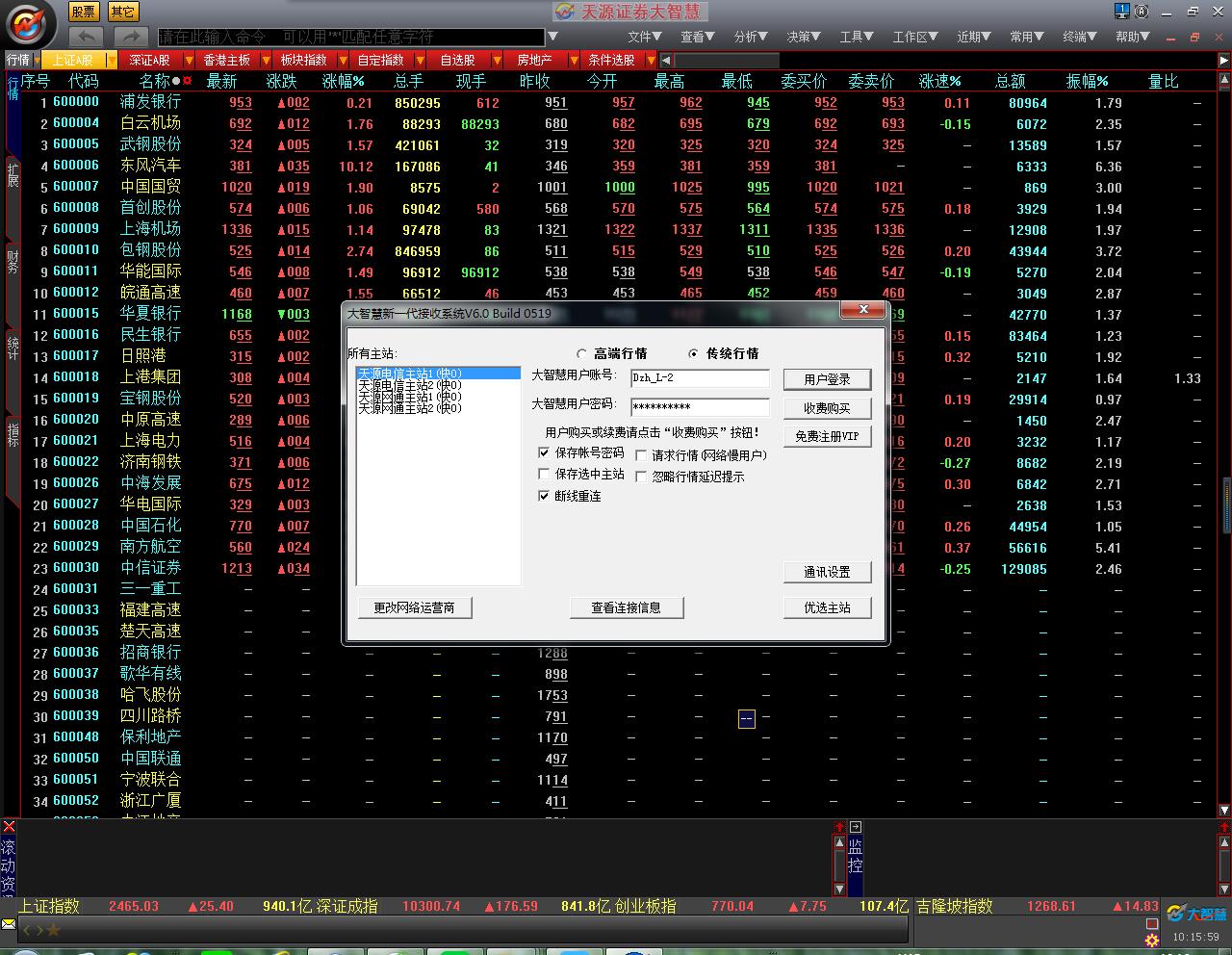
Task: Click the 股票 button at top
Action: (x=84, y=12)
